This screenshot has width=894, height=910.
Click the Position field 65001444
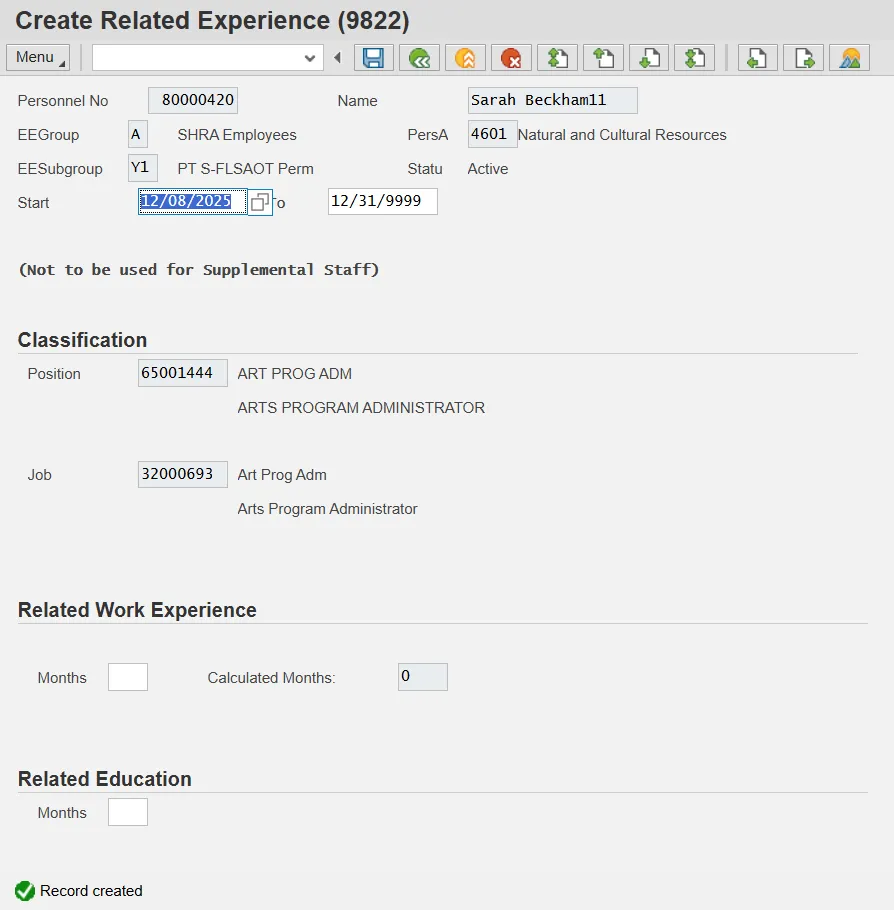tap(183, 373)
